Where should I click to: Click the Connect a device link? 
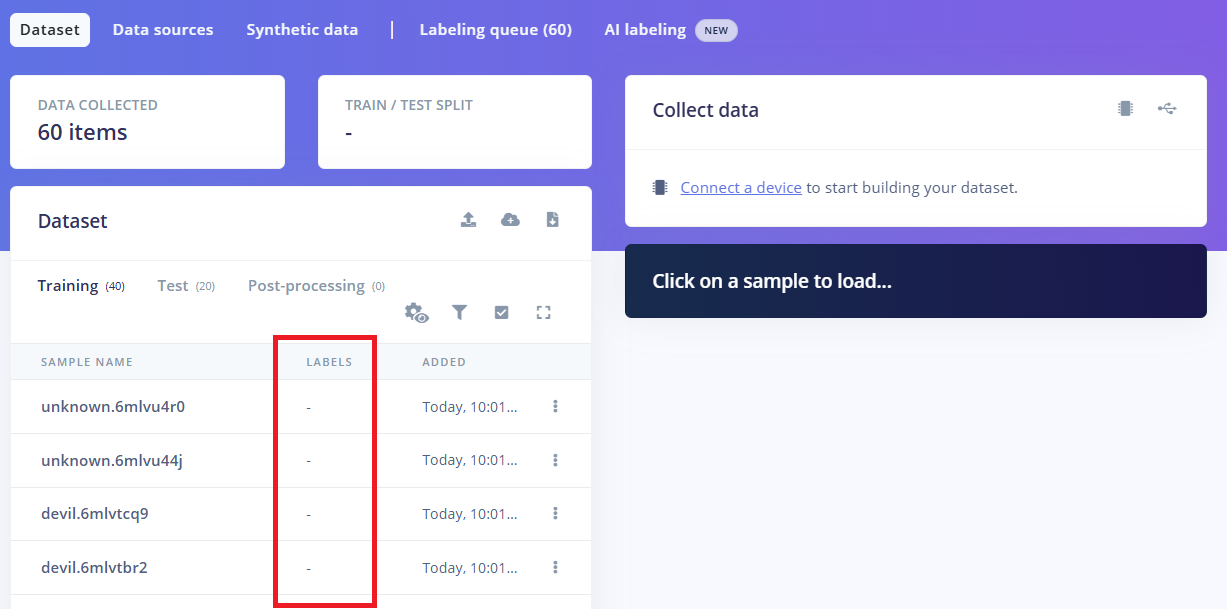pos(740,187)
